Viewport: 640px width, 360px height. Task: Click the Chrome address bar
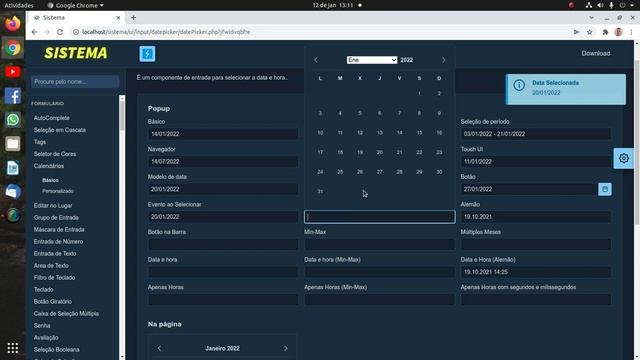(x=318, y=32)
